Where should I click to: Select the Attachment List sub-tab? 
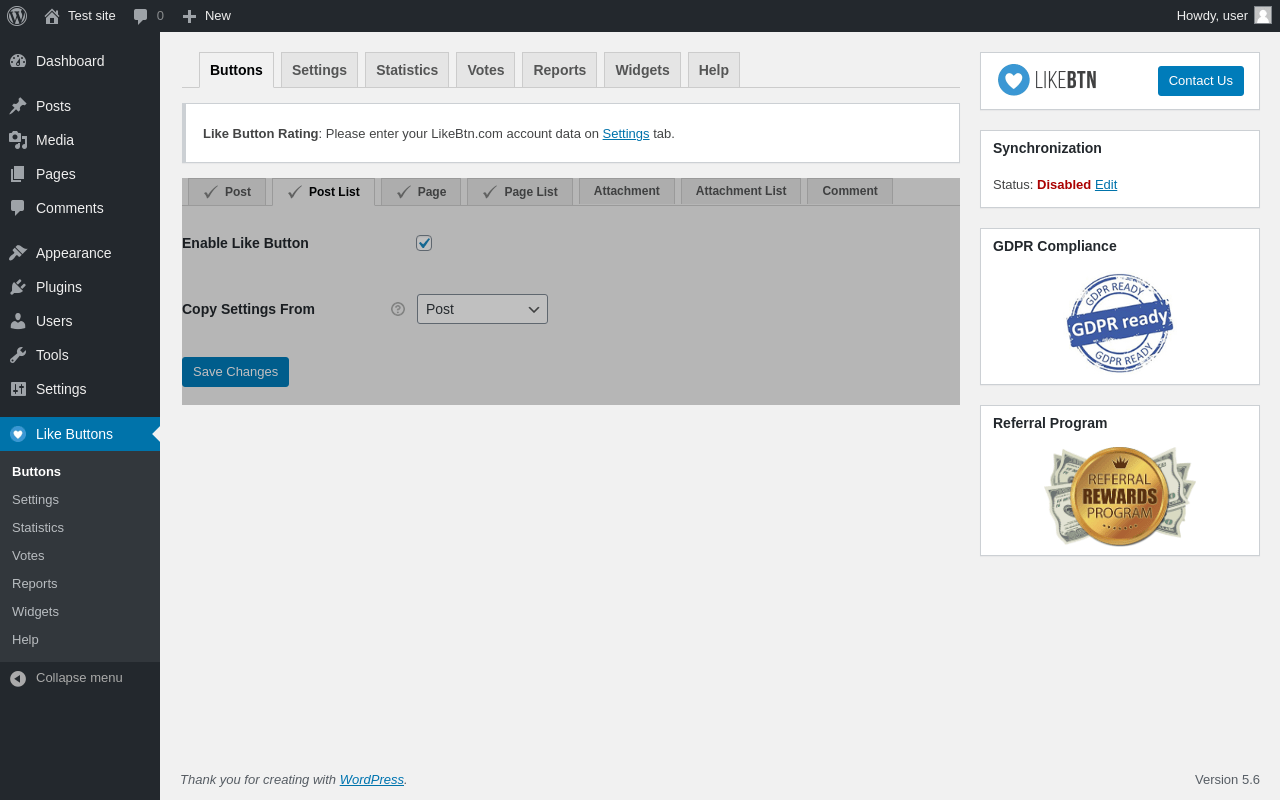(x=741, y=191)
